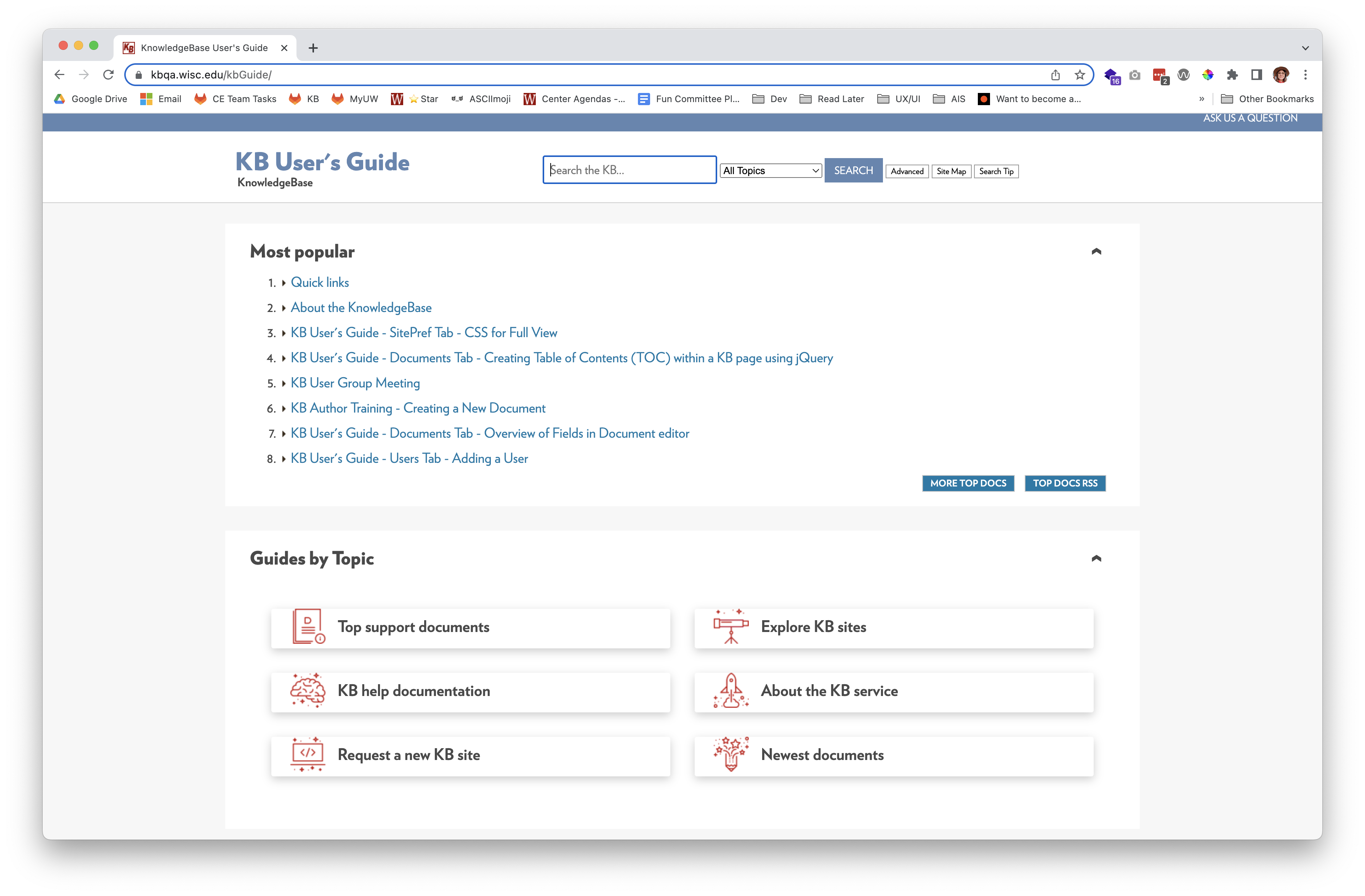Open the Quick links document

[x=319, y=283]
